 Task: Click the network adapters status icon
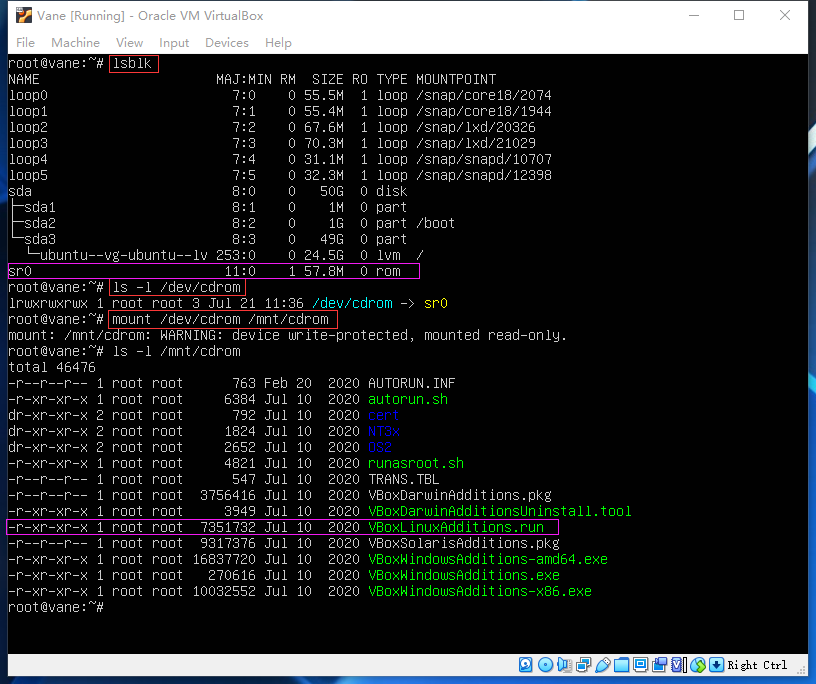click(x=584, y=665)
